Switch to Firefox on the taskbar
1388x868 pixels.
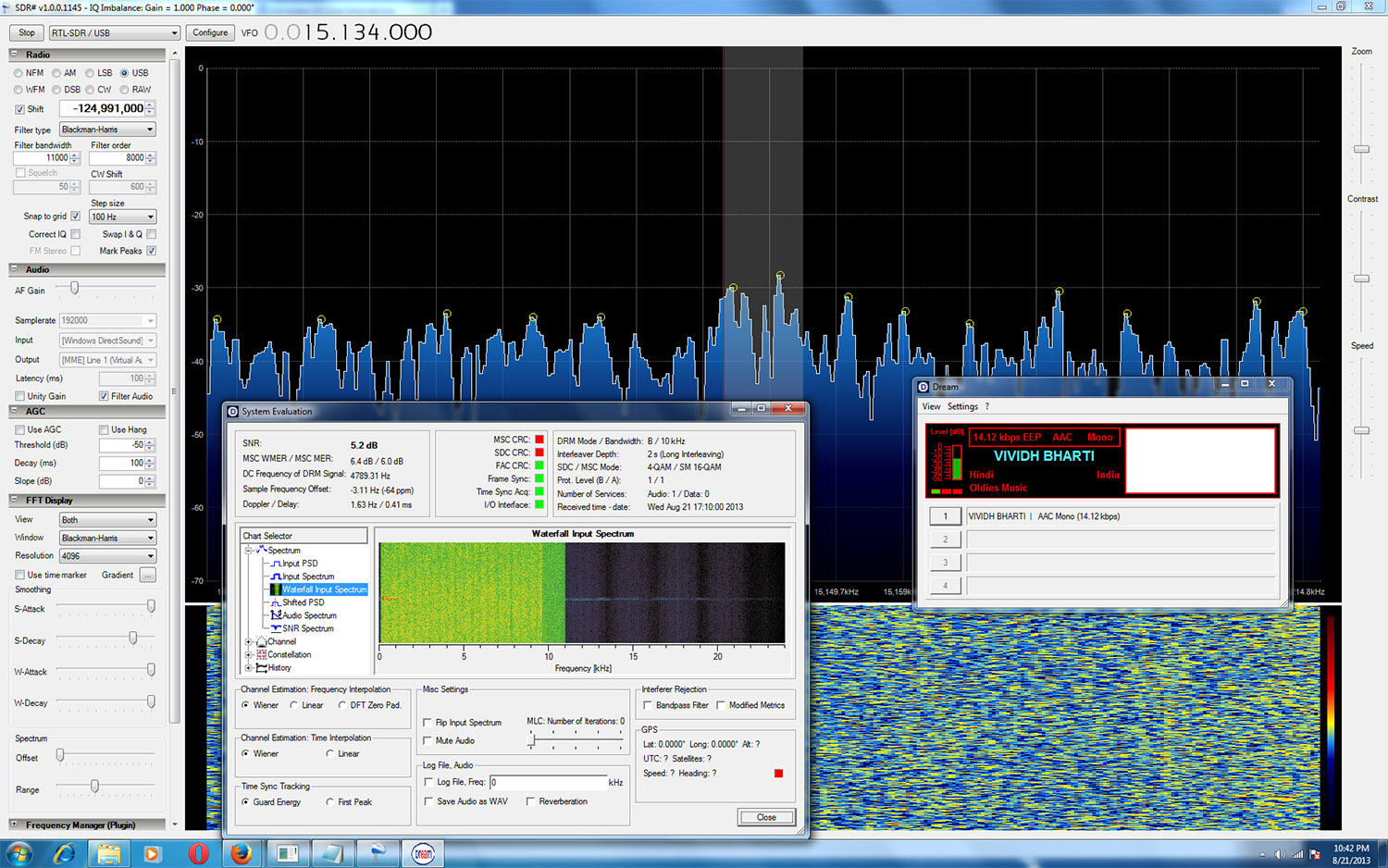pyautogui.click(x=242, y=853)
